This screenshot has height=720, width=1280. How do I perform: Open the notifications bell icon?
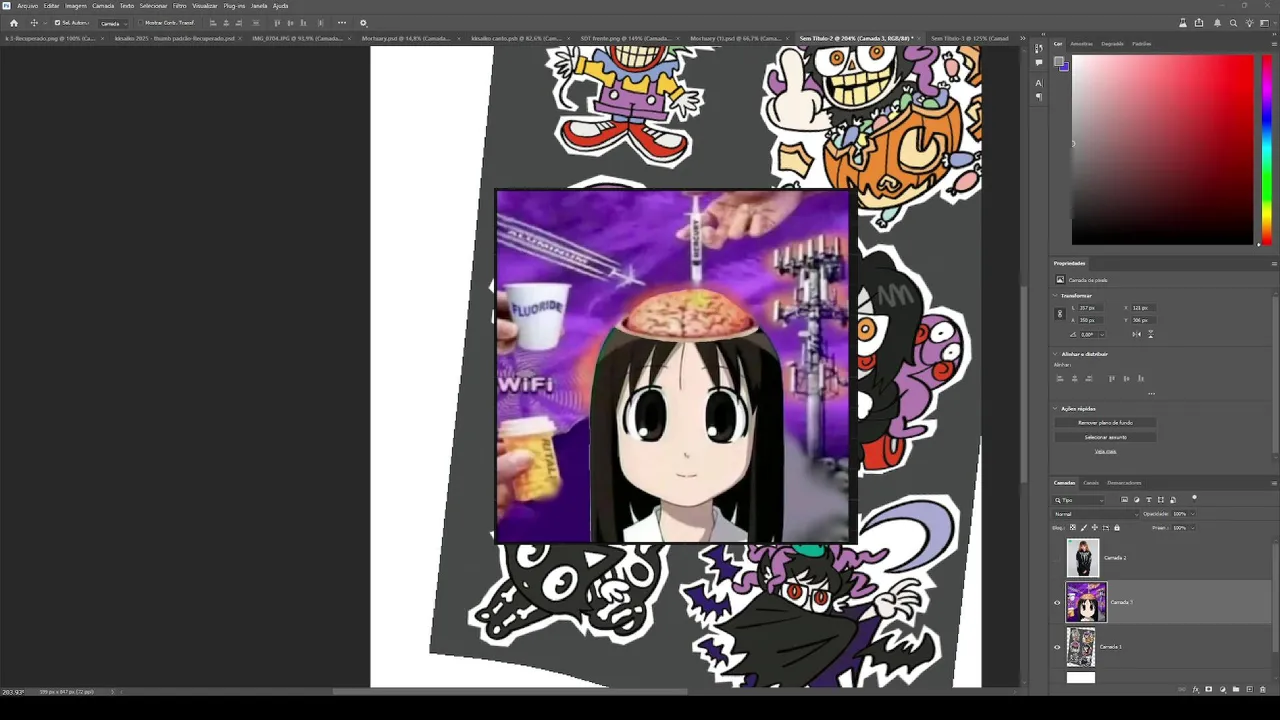click(x=1216, y=23)
